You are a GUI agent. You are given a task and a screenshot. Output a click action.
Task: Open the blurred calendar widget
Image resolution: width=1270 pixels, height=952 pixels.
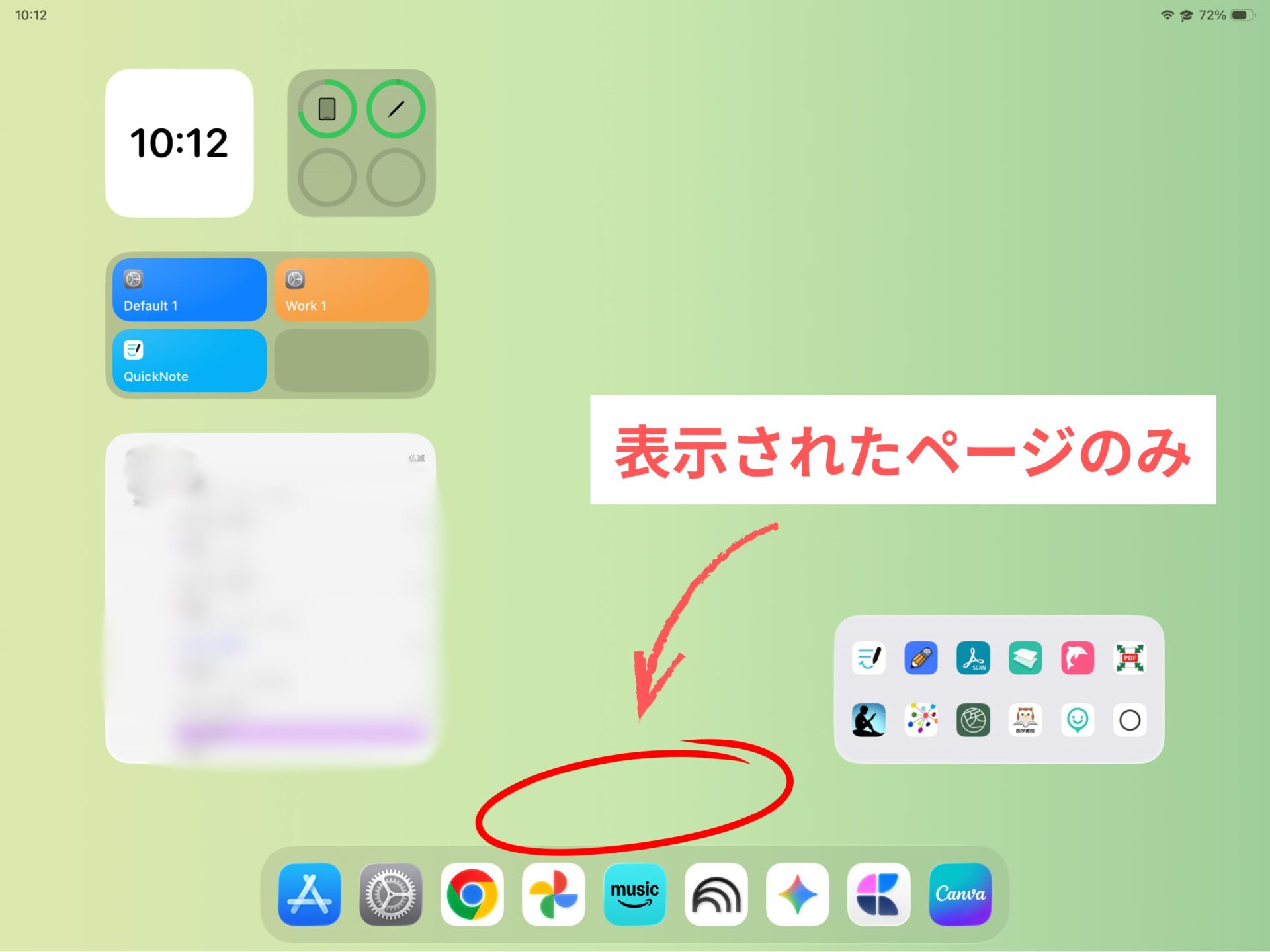(270, 598)
